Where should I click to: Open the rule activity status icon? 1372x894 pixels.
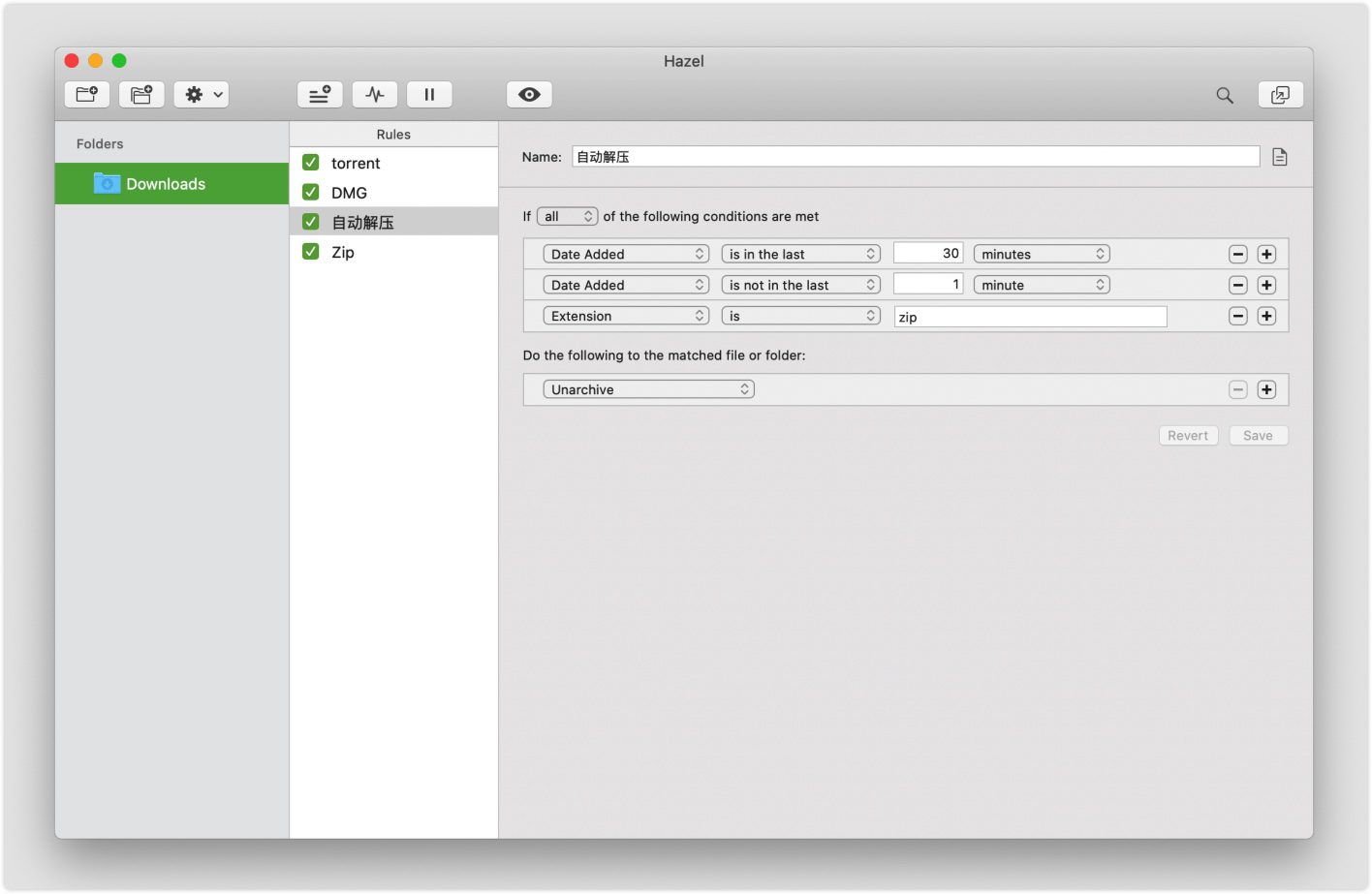375,94
